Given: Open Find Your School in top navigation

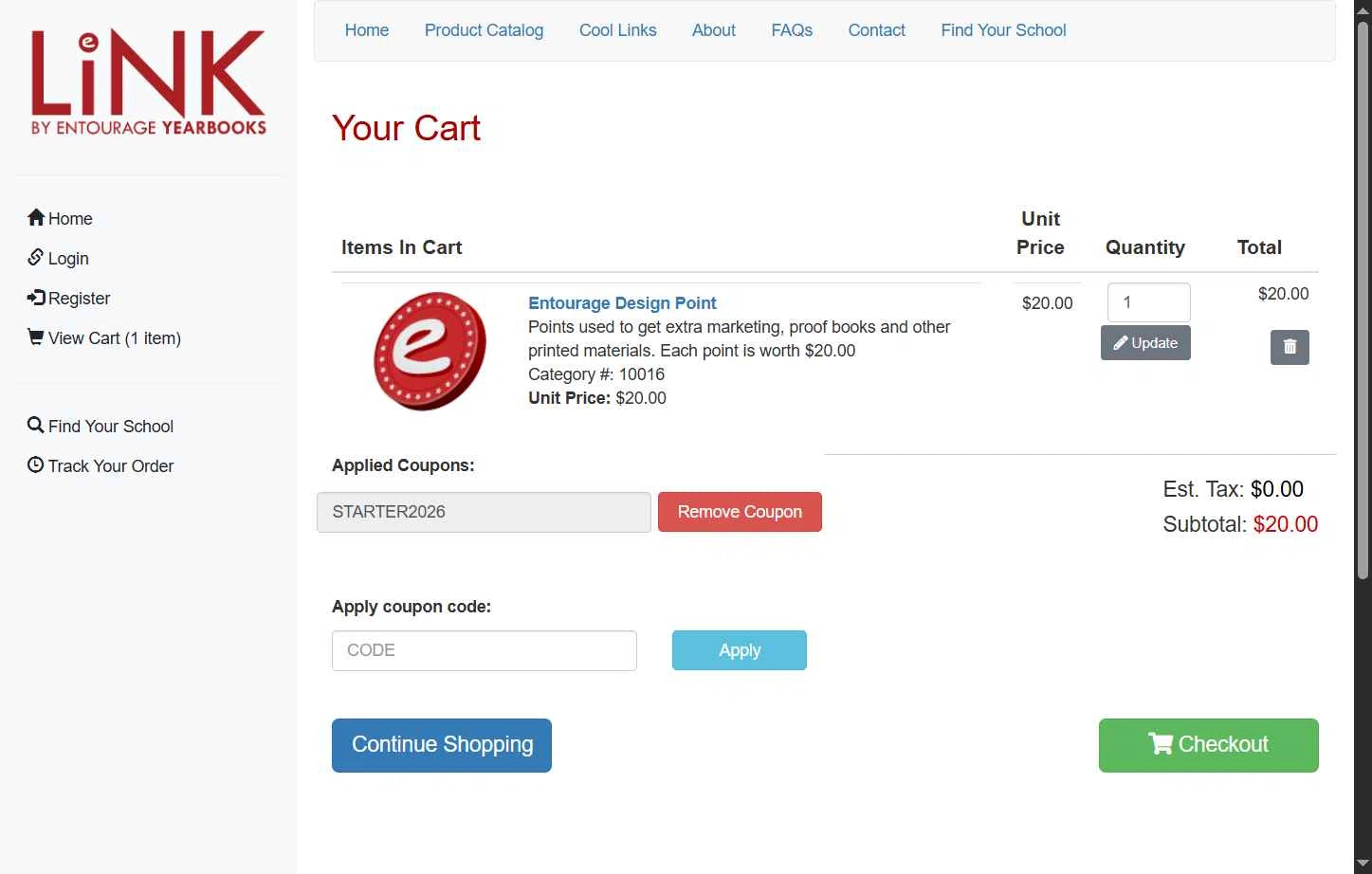Looking at the screenshot, I should point(1003,30).
